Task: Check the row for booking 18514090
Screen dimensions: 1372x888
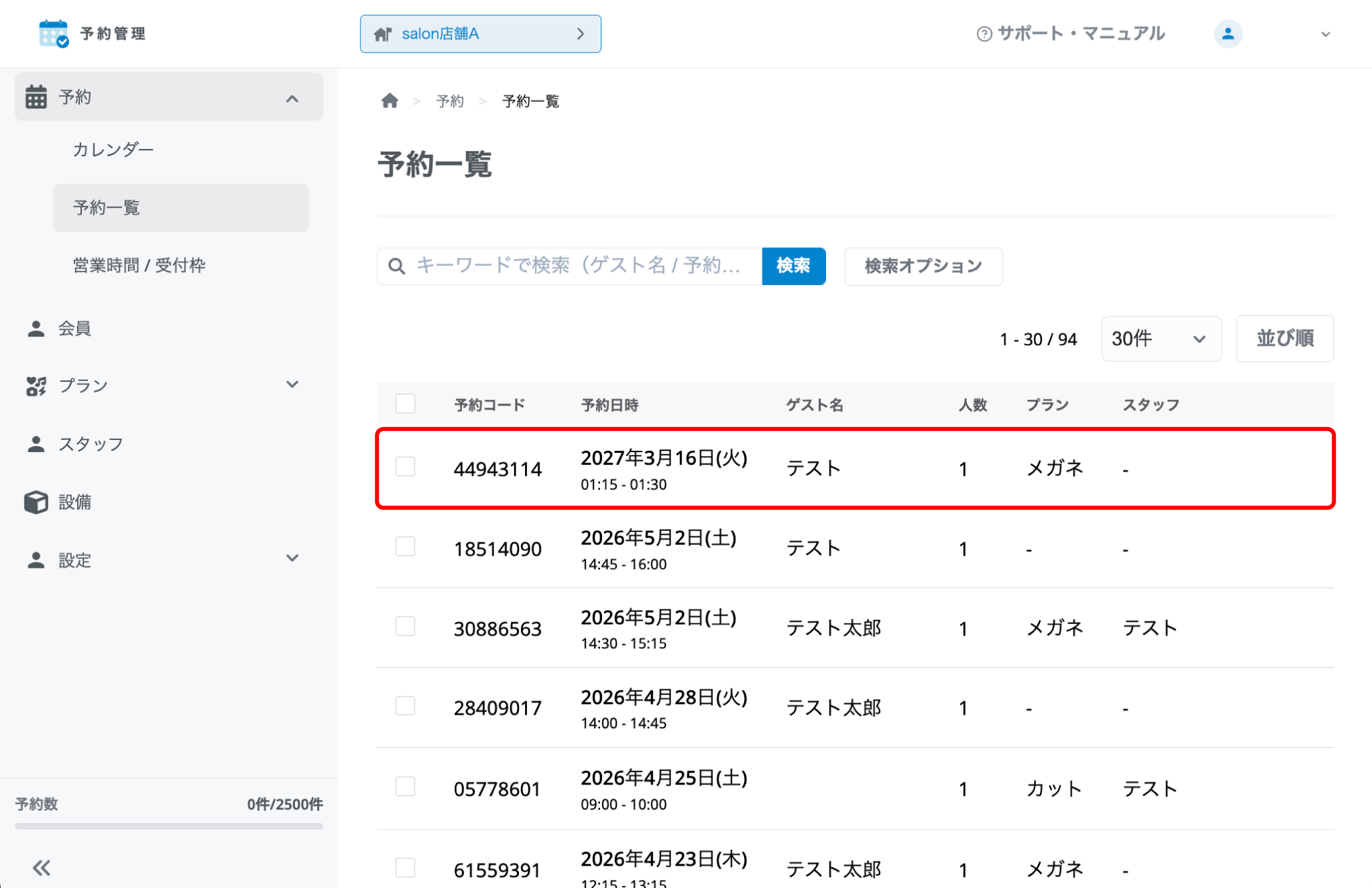Action: click(405, 546)
